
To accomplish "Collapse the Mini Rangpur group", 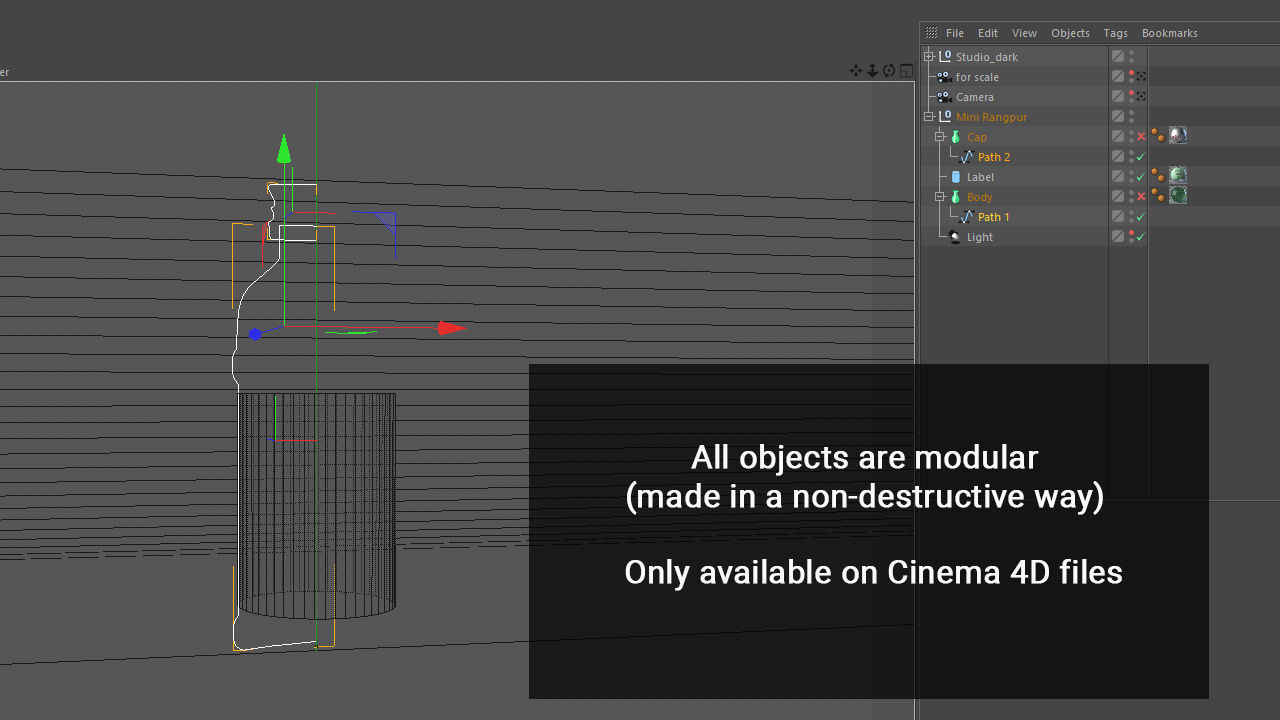I will tap(929, 117).
